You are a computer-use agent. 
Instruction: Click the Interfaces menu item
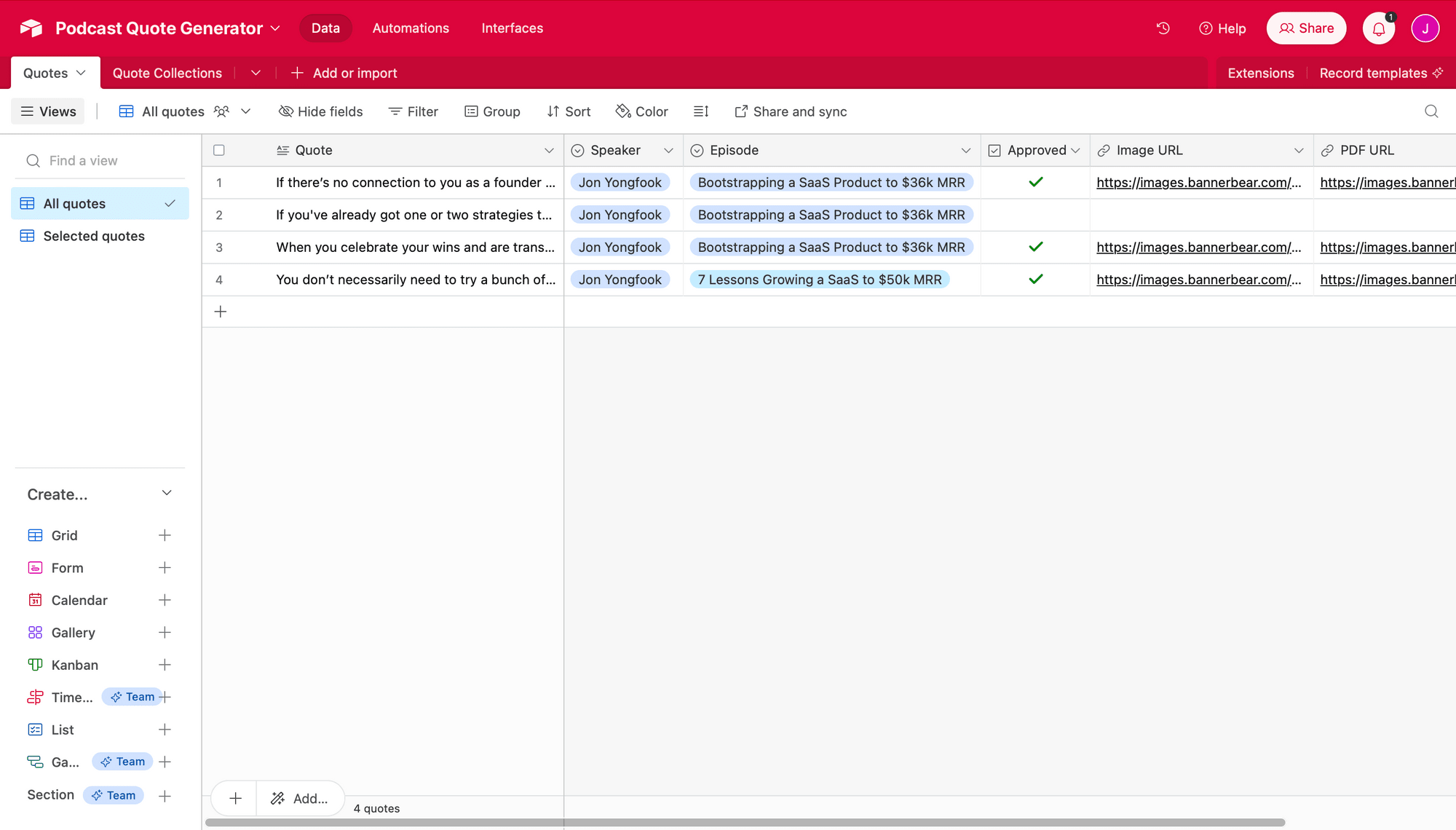512,28
